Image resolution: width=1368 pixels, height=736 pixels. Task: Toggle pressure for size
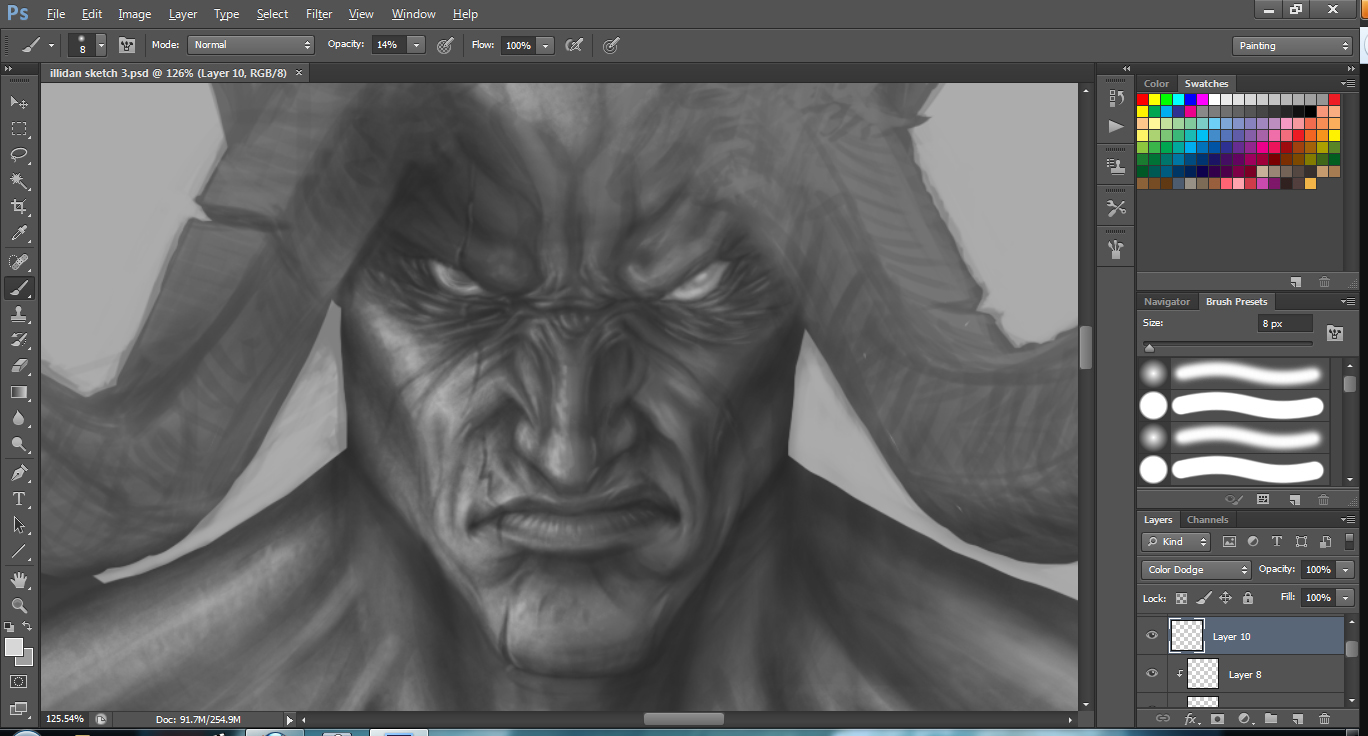point(610,45)
